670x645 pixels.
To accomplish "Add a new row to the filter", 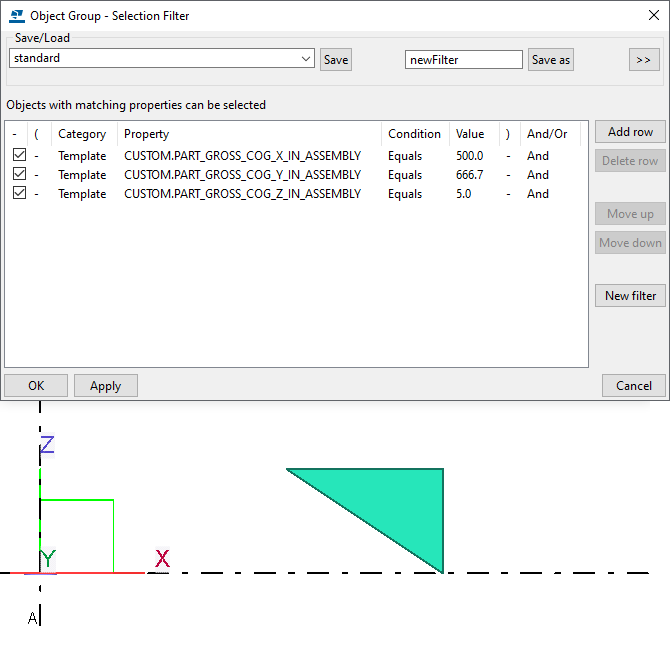I will [x=630, y=132].
